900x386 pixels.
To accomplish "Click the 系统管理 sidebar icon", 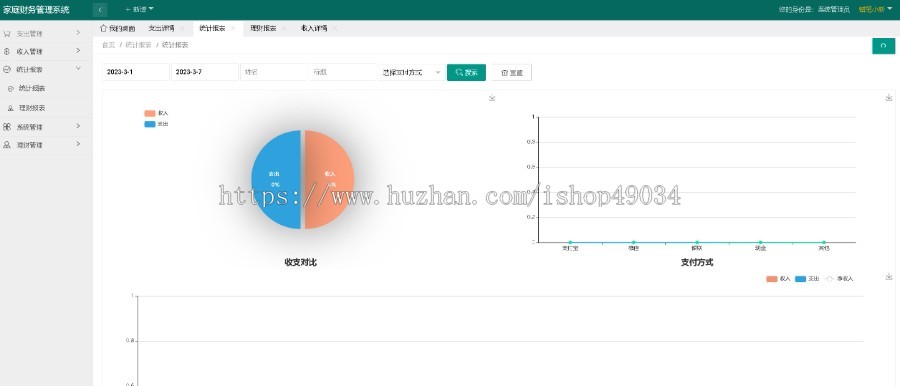I will [x=7, y=127].
